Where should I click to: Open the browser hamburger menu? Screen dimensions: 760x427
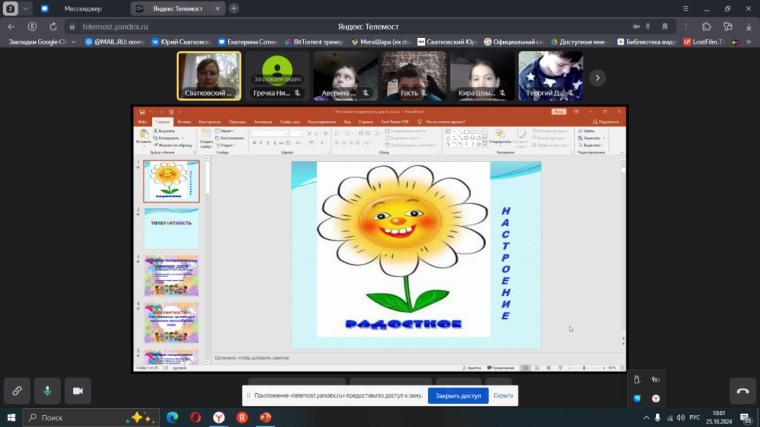(x=685, y=8)
